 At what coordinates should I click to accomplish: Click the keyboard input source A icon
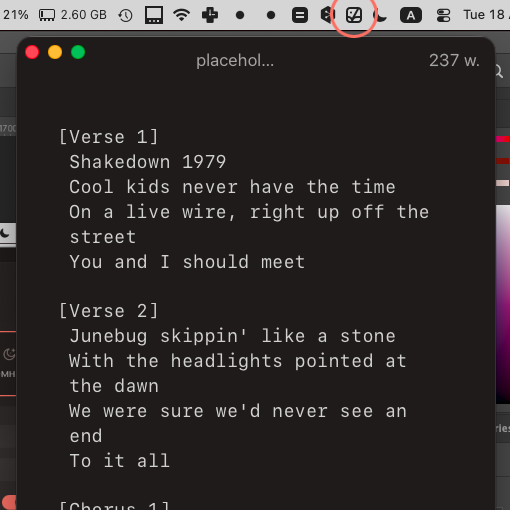pos(411,15)
